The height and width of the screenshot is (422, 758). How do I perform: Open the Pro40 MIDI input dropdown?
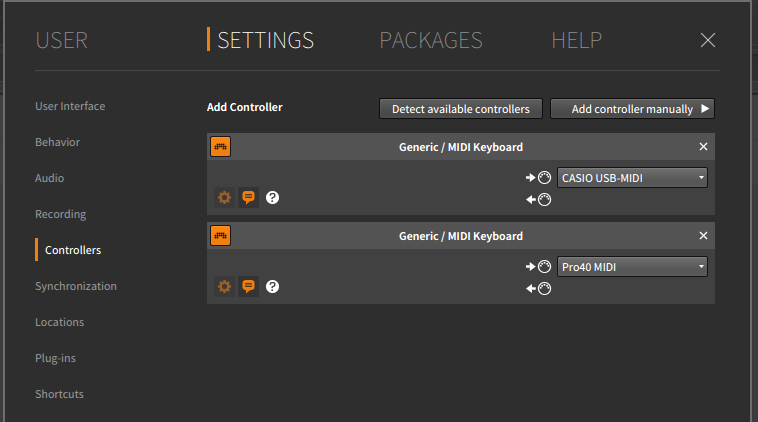click(x=632, y=267)
